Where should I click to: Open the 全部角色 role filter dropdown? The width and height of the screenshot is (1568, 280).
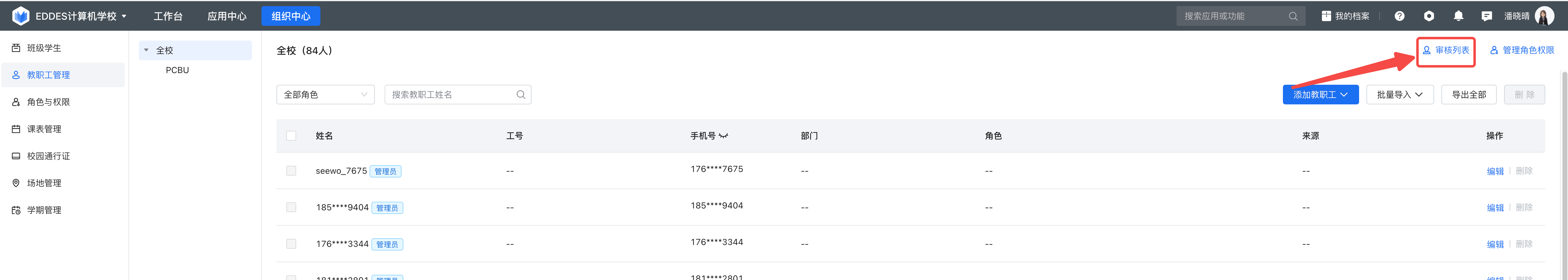tap(325, 94)
